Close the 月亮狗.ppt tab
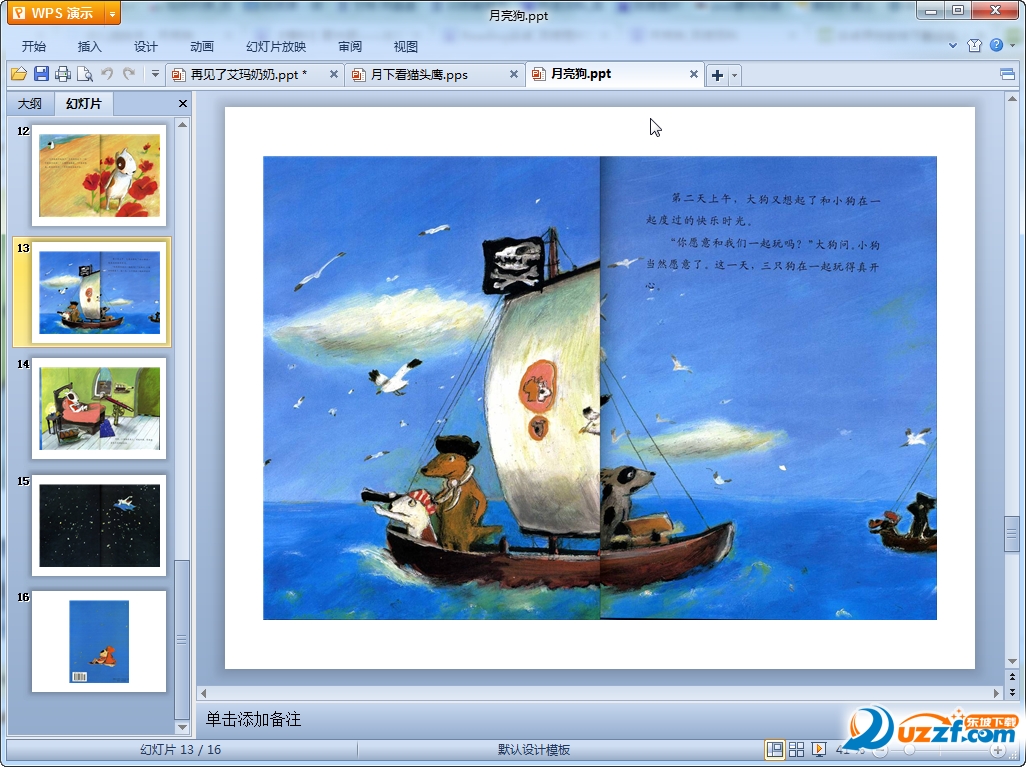Screen dimensions: 1026x767 (x=694, y=74)
